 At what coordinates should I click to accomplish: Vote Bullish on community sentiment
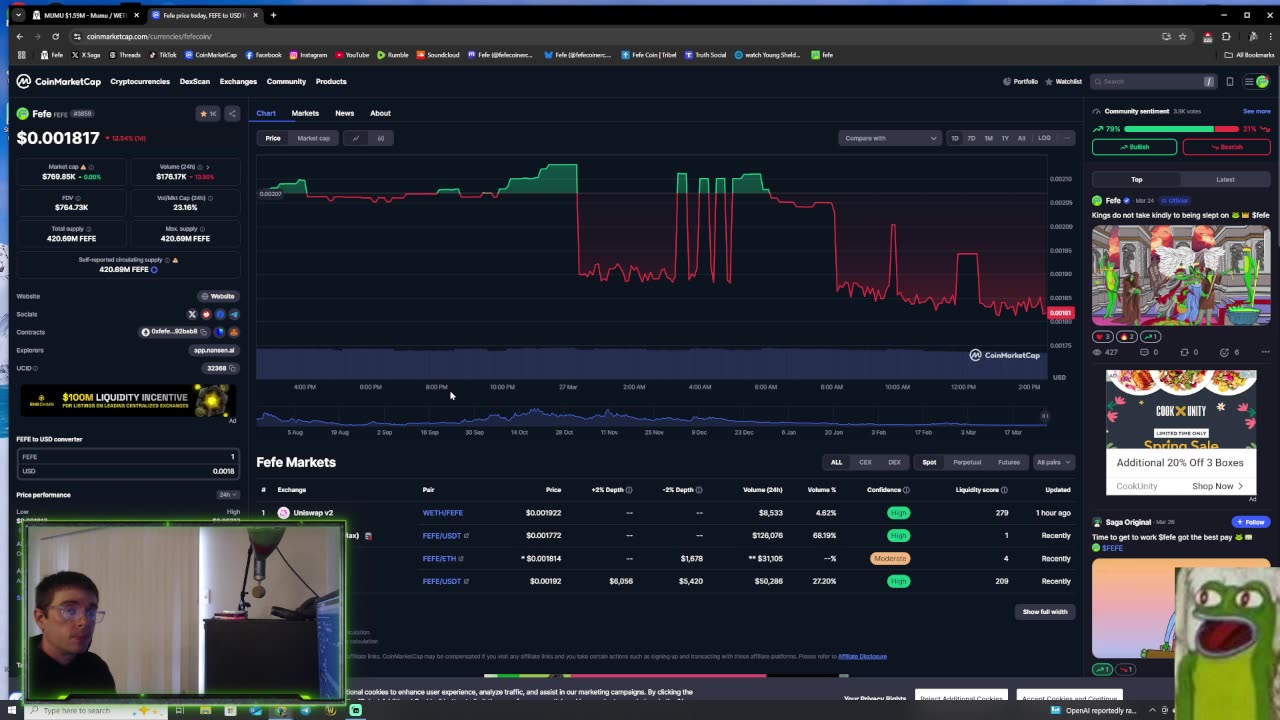click(x=1134, y=147)
